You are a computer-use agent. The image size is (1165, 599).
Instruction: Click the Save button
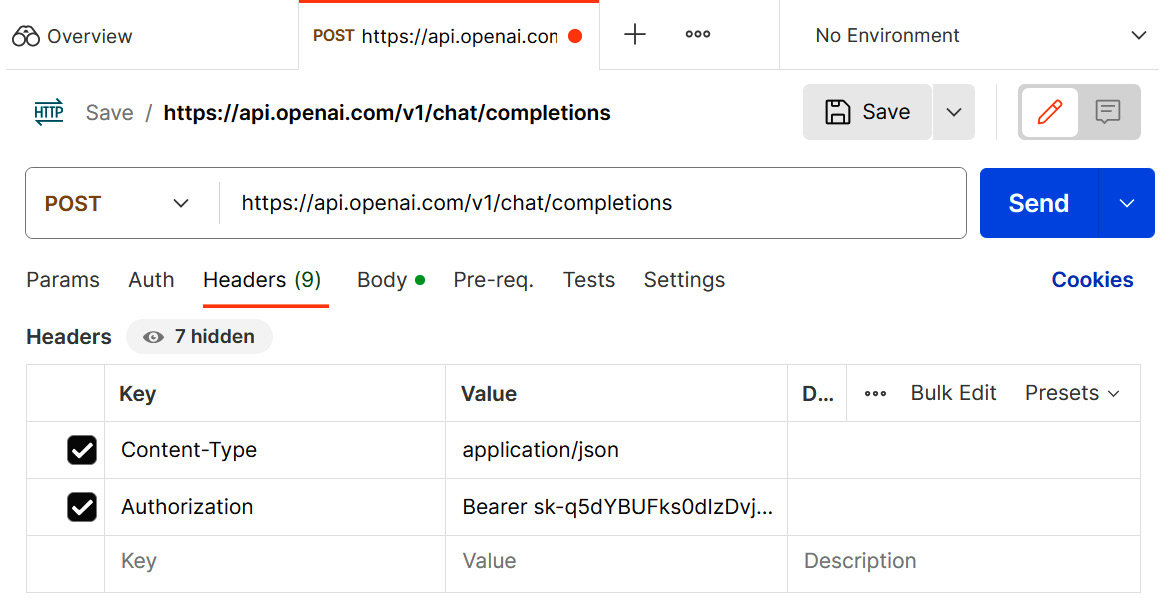tap(867, 111)
